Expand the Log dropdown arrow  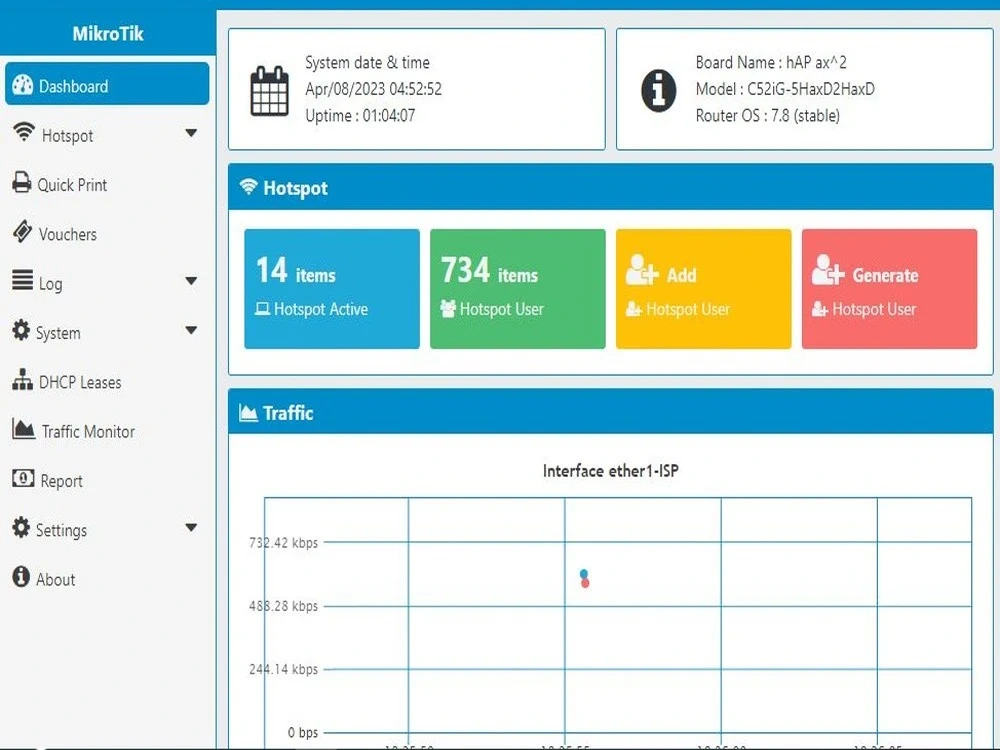(191, 281)
